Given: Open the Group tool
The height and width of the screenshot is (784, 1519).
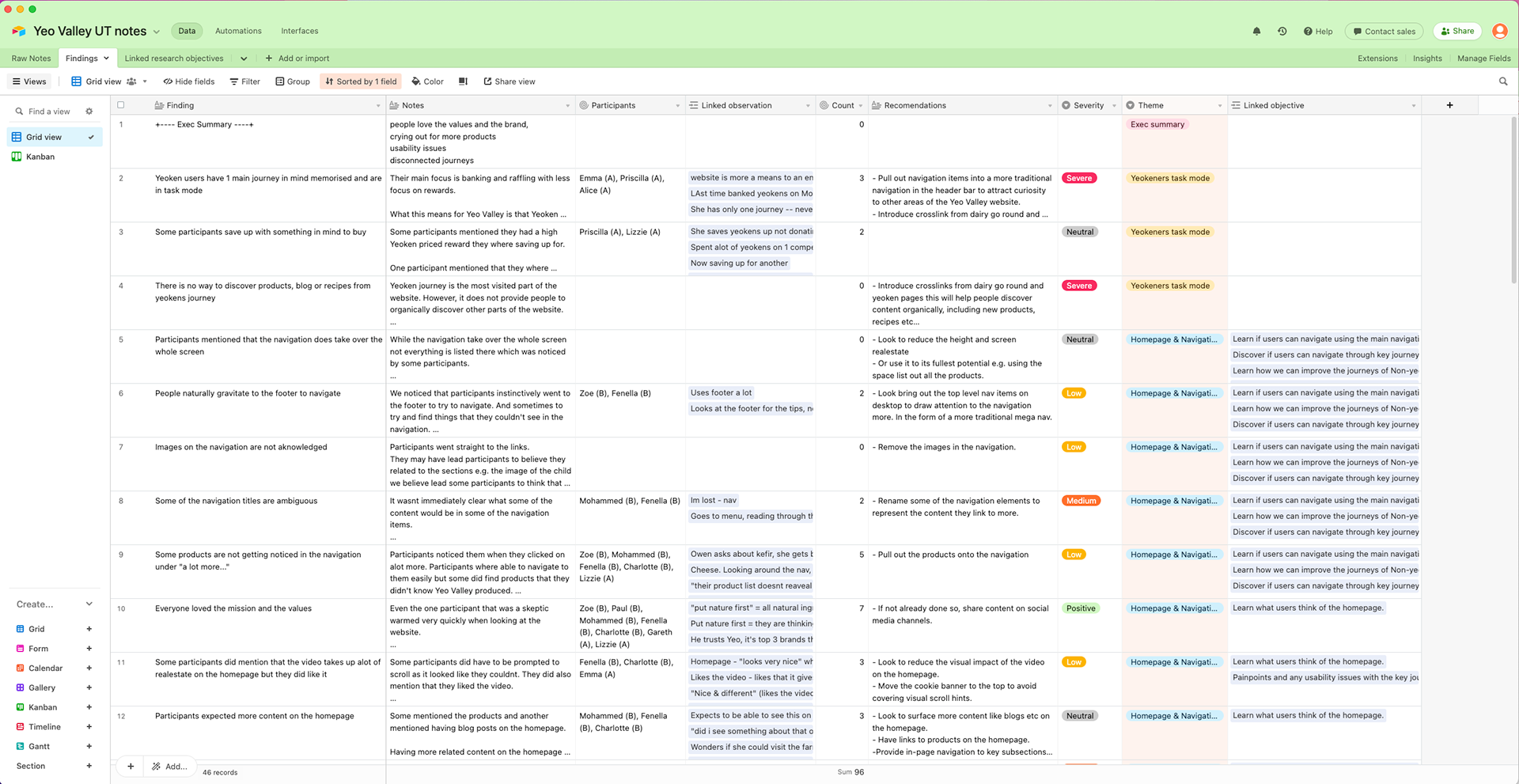Looking at the screenshot, I should 293,81.
